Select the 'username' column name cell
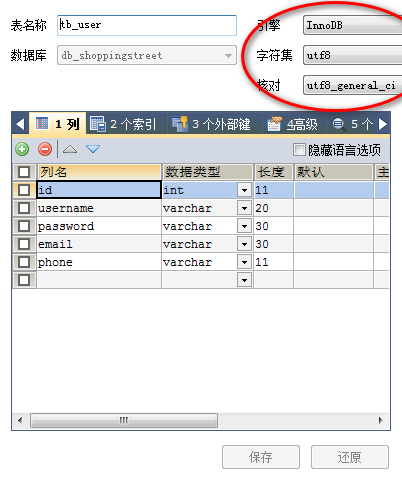Viewport: 402px width, 481px height. 99,208
